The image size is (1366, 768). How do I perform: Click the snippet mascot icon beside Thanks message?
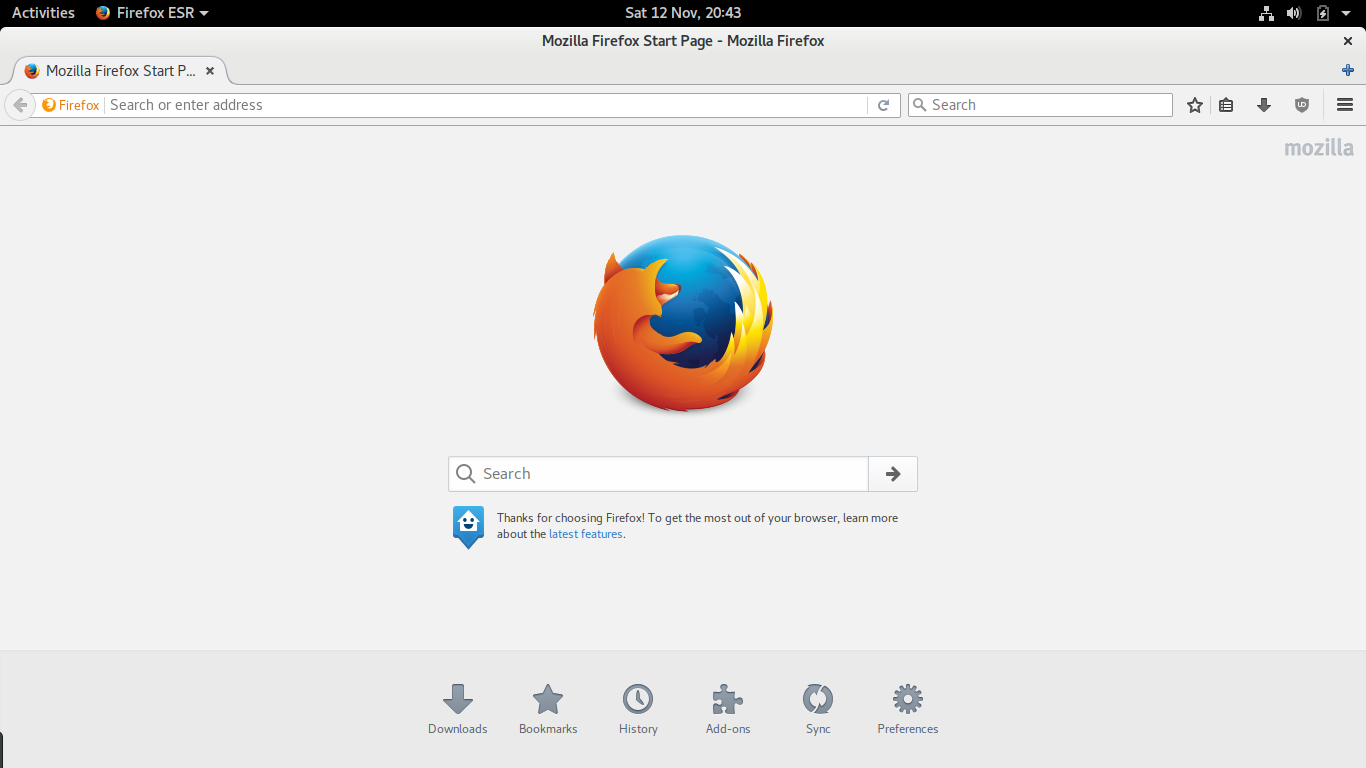click(468, 527)
